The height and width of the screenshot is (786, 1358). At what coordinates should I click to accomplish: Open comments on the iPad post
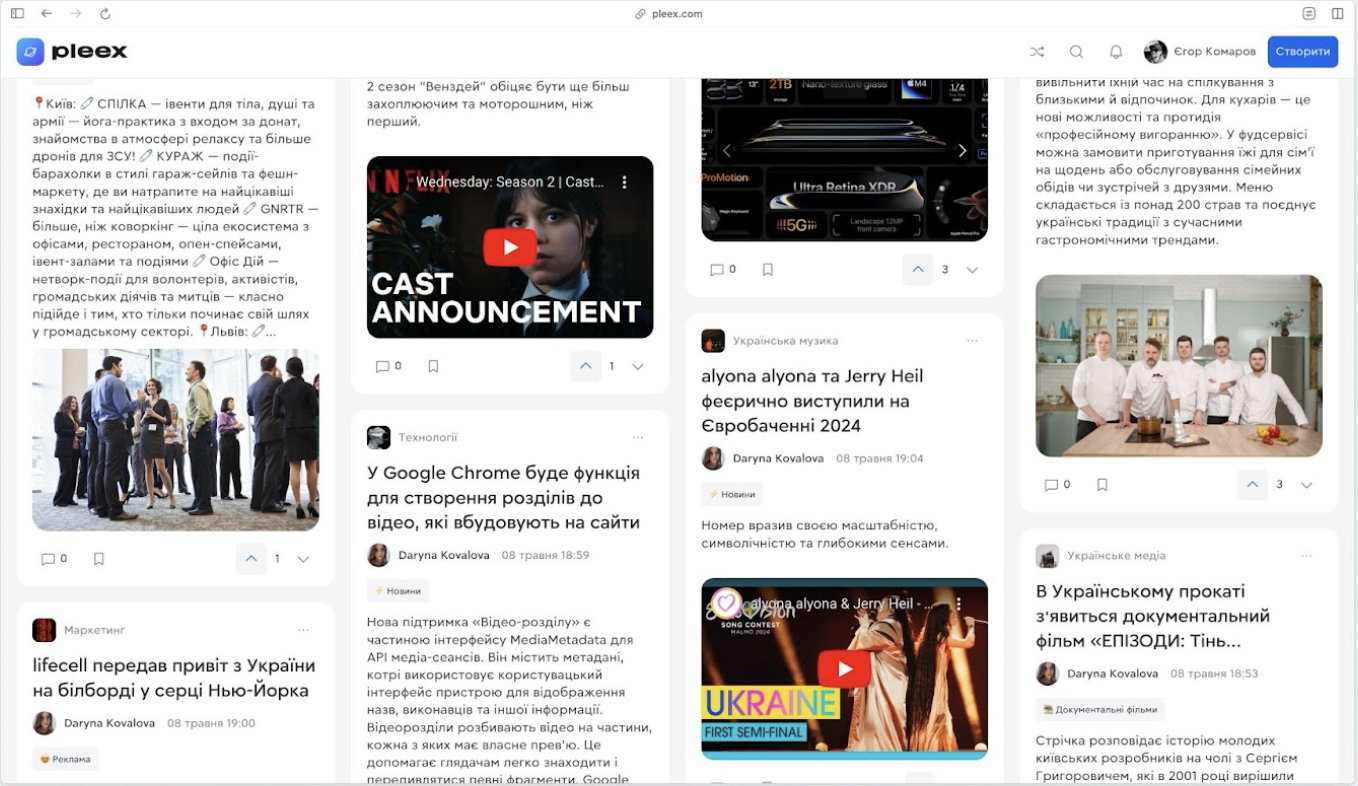(x=722, y=269)
